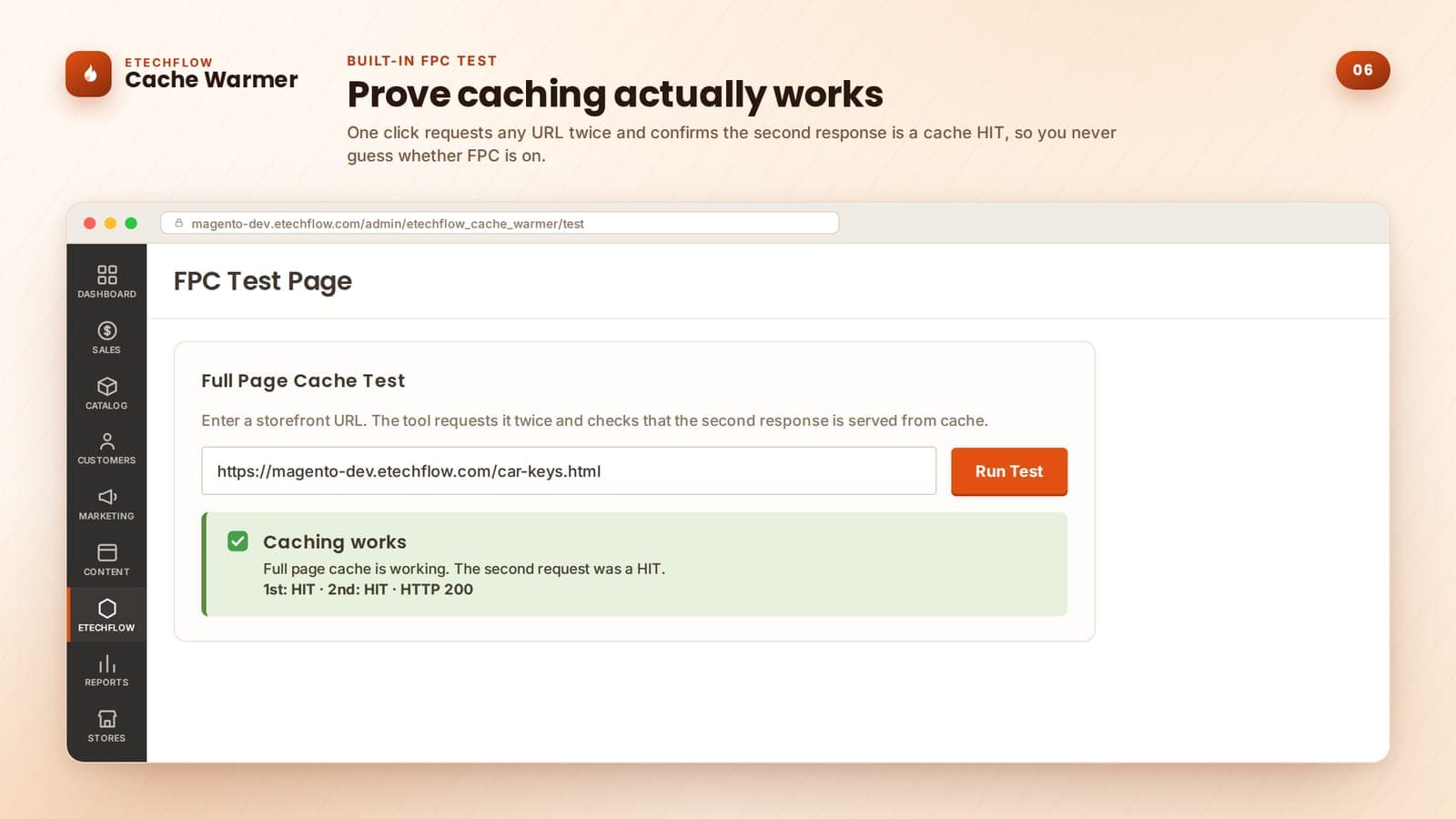Screen dimensions: 1456x819
Task: Click the Run Test button
Action: [x=1008, y=471]
